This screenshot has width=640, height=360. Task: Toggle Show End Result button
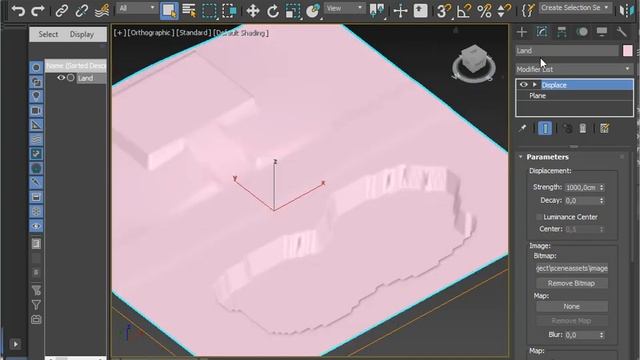pos(545,128)
